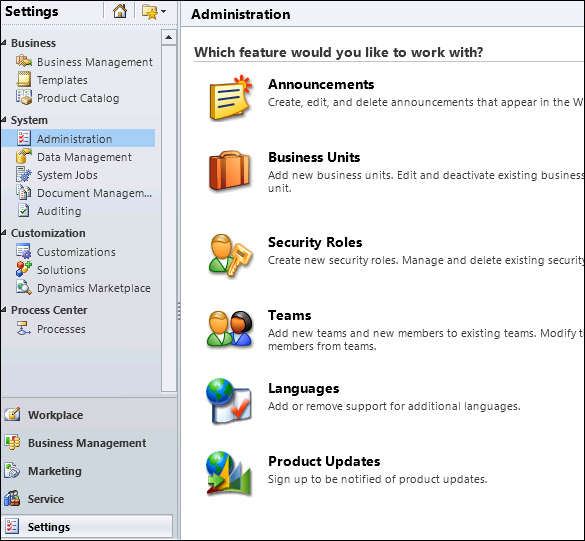The image size is (585, 541).
Task: Go to the Home icon in header
Action: tap(120, 12)
